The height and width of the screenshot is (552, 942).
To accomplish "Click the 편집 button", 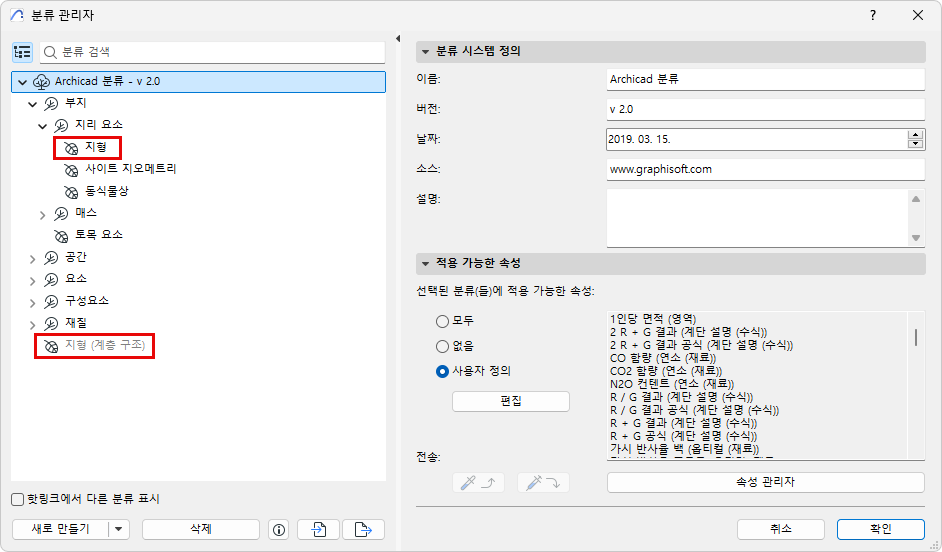I will (511, 401).
